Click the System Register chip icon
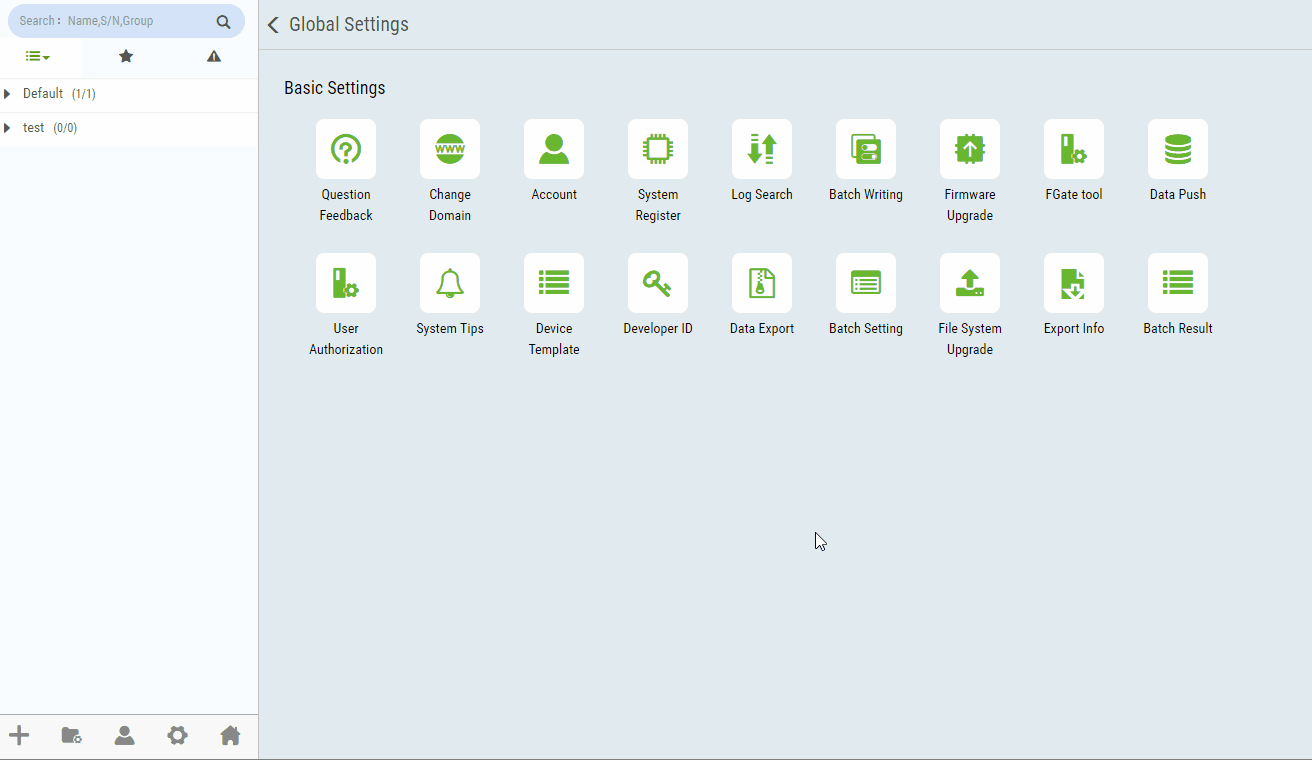This screenshot has width=1312, height=760. [658, 150]
